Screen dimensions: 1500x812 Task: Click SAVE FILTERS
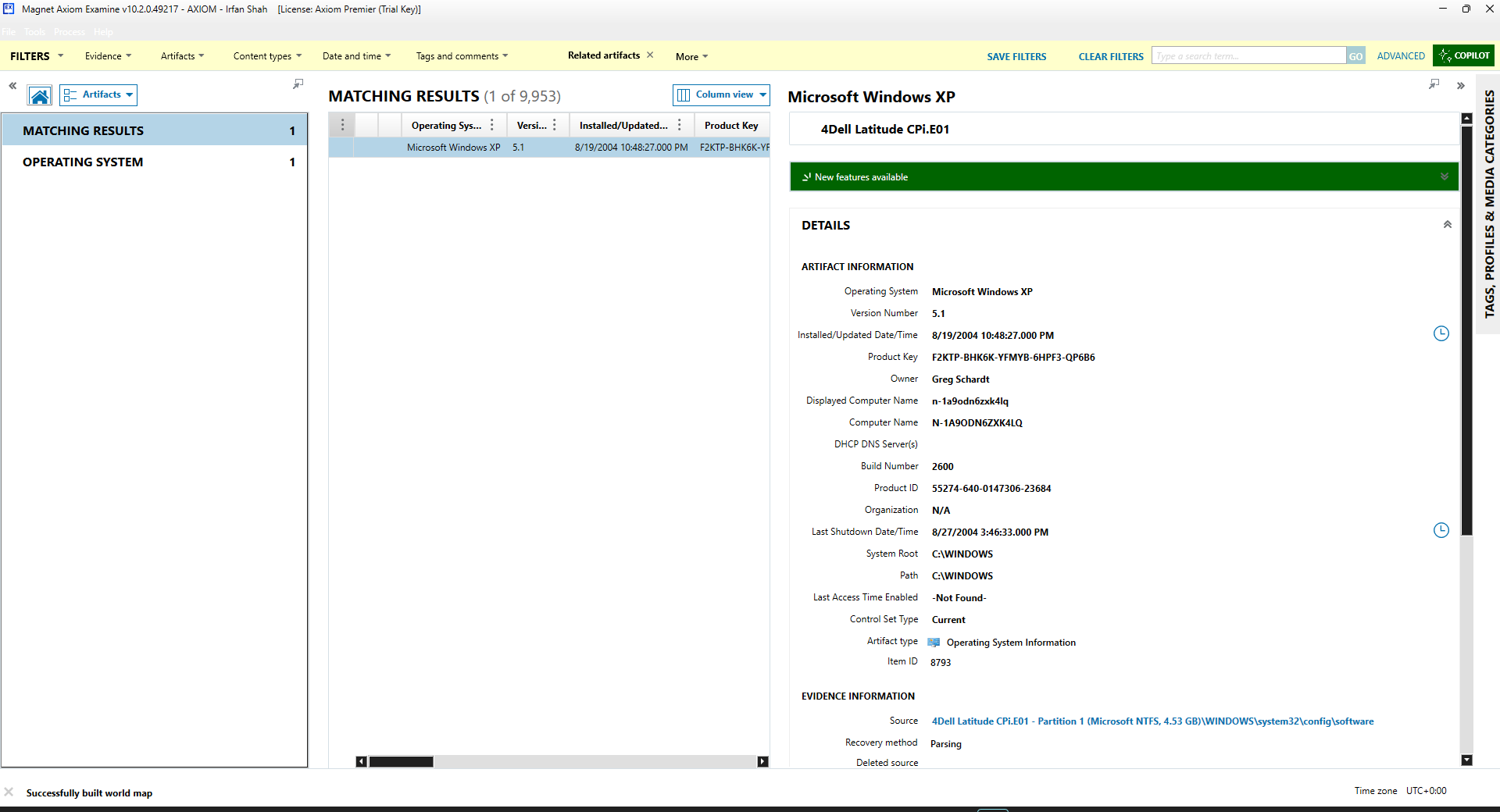[1016, 56]
